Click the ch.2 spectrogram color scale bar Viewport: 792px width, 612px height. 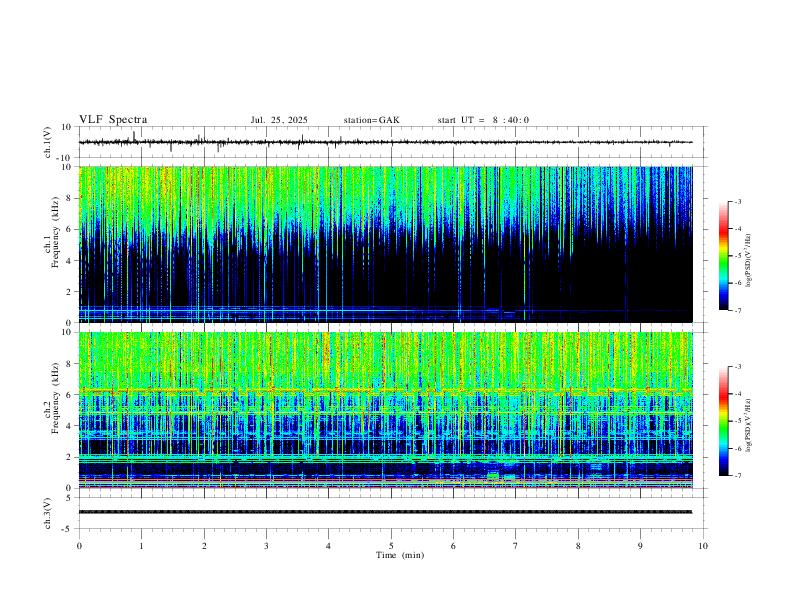(x=723, y=421)
